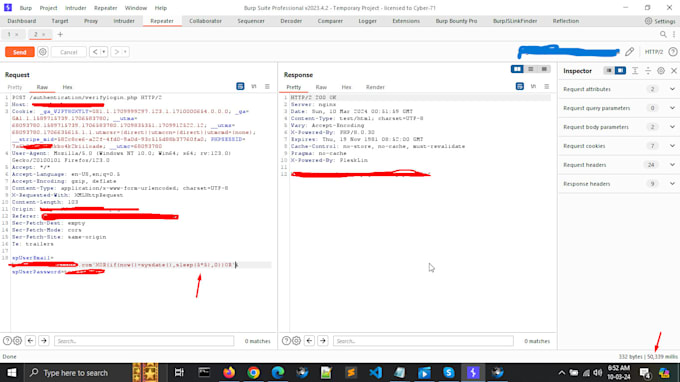
Task: Add a new Repeater tab
Action: click(60, 34)
